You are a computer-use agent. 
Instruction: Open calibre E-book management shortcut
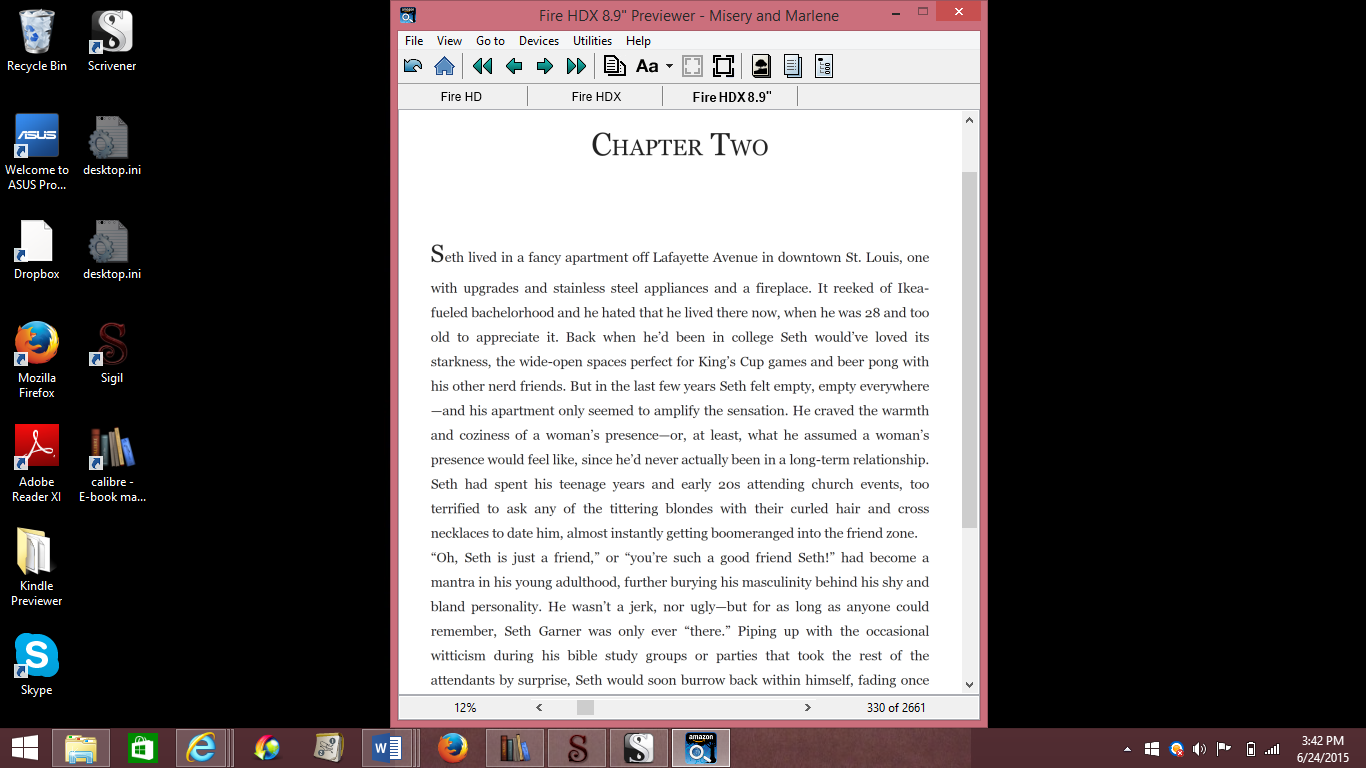click(x=112, y=464)
